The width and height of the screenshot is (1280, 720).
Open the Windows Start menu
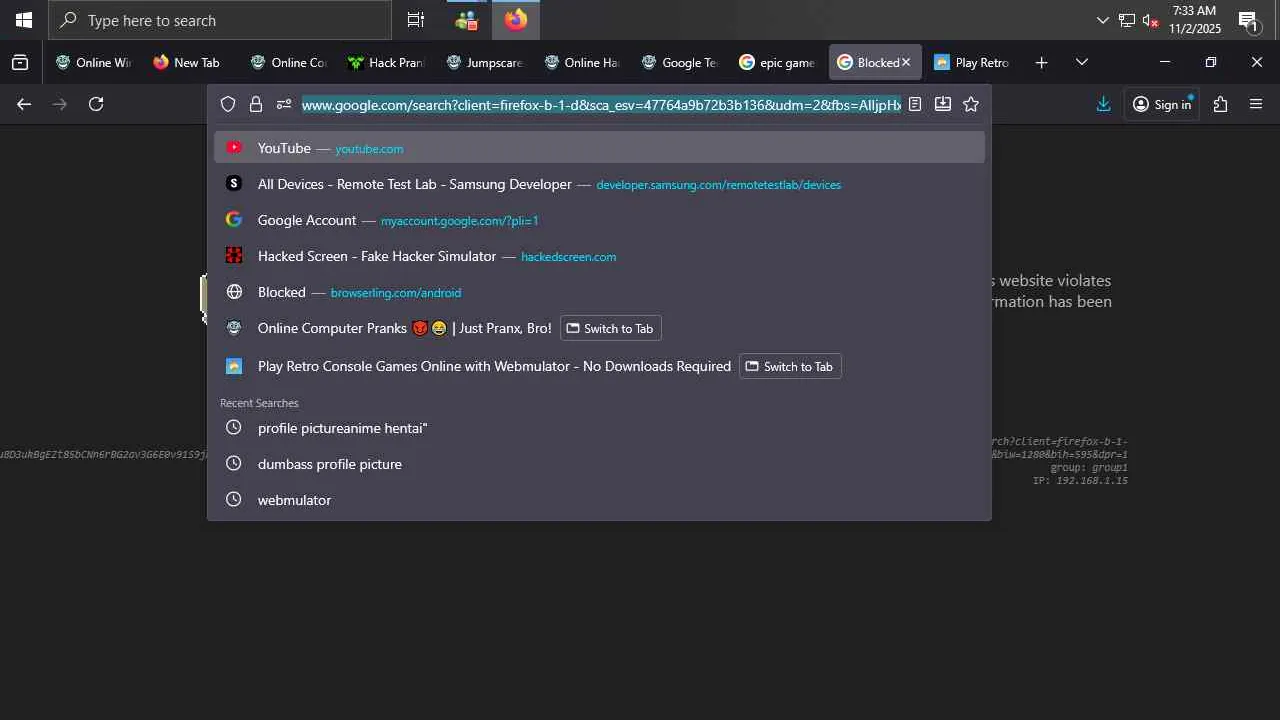tap(24, 20)
